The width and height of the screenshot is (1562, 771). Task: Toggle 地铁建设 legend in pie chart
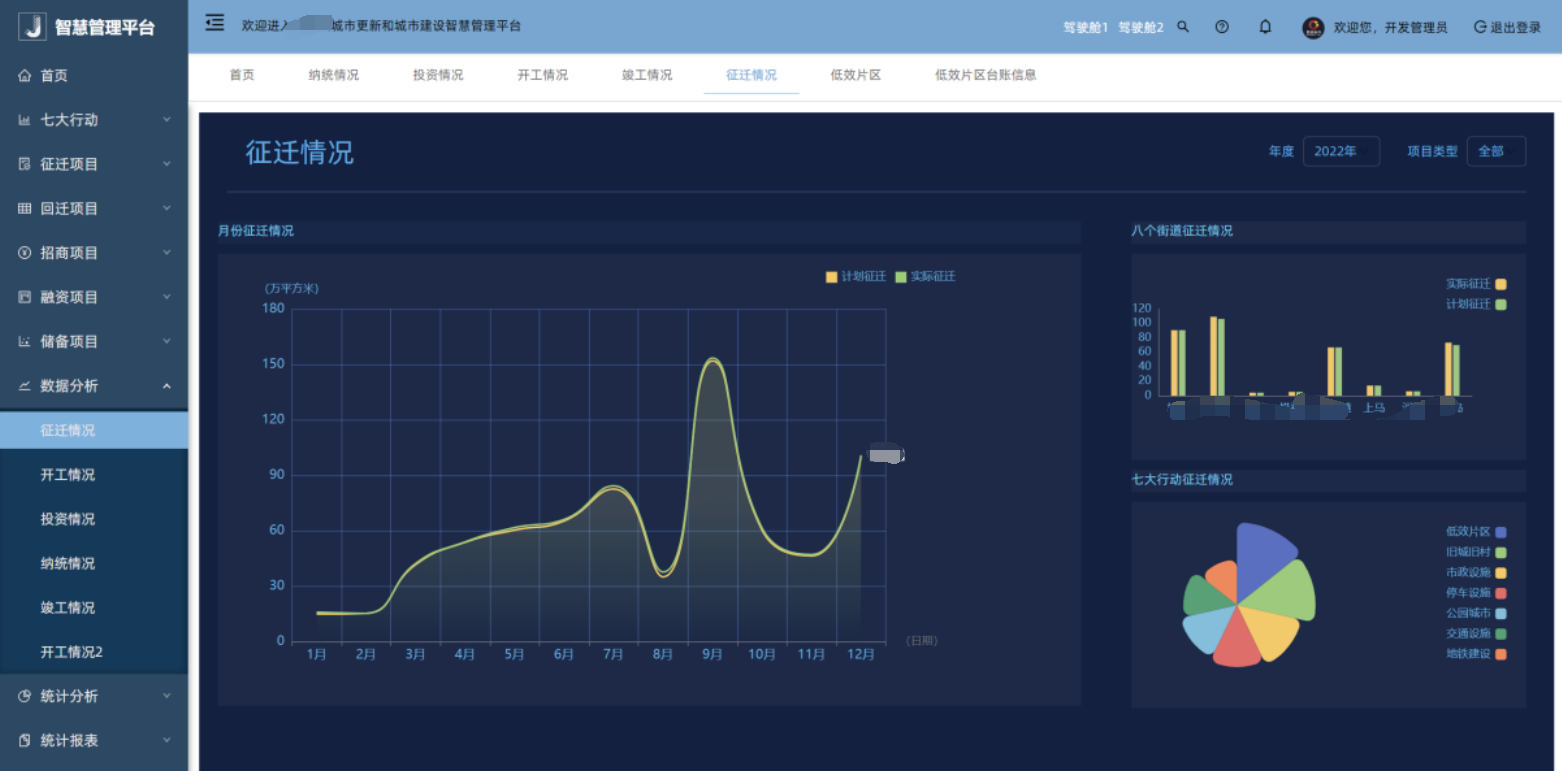coord(1476,654)
